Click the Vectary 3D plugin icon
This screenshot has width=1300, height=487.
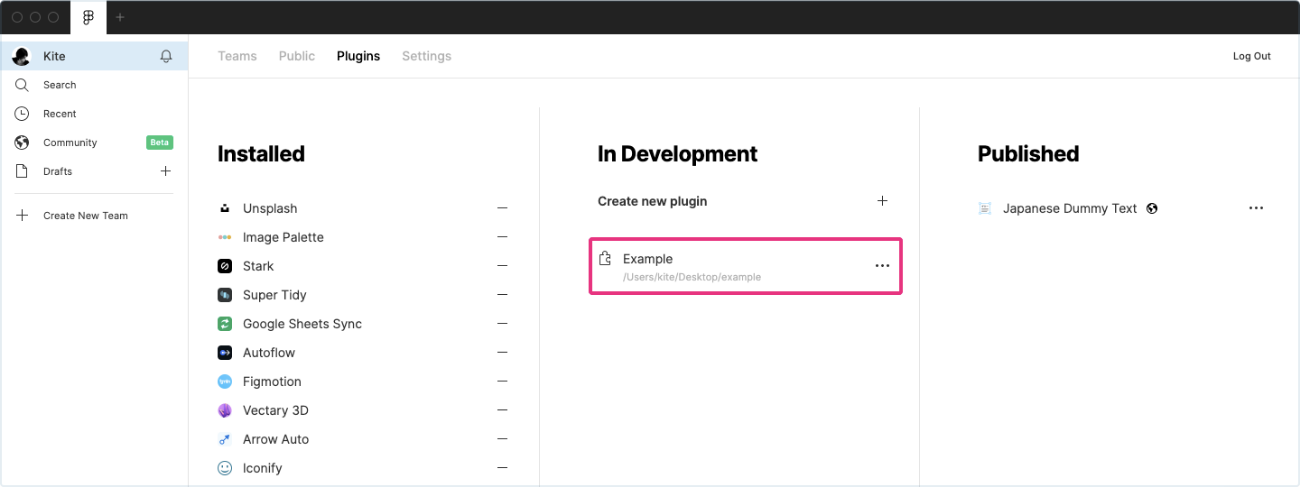pyautogui.click(x=225, y=411)
